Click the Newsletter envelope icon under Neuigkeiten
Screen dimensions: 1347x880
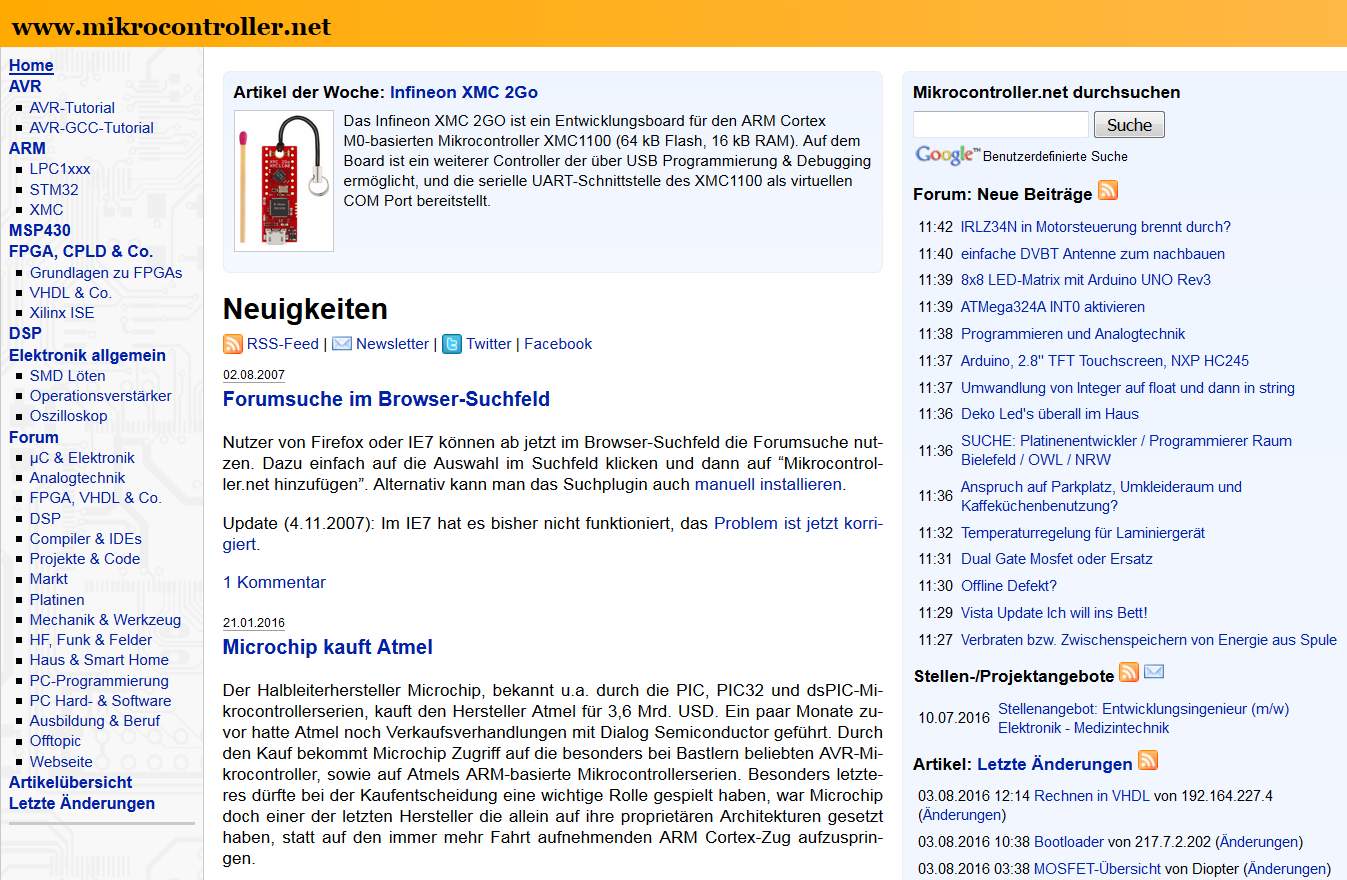pos(342,344)
